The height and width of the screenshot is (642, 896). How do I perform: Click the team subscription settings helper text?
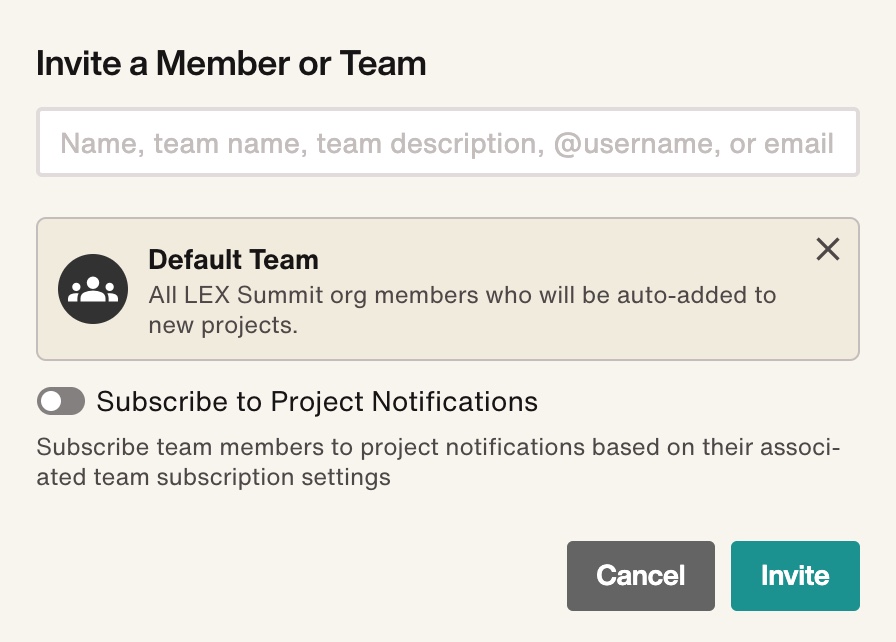[x=438, y=462]
